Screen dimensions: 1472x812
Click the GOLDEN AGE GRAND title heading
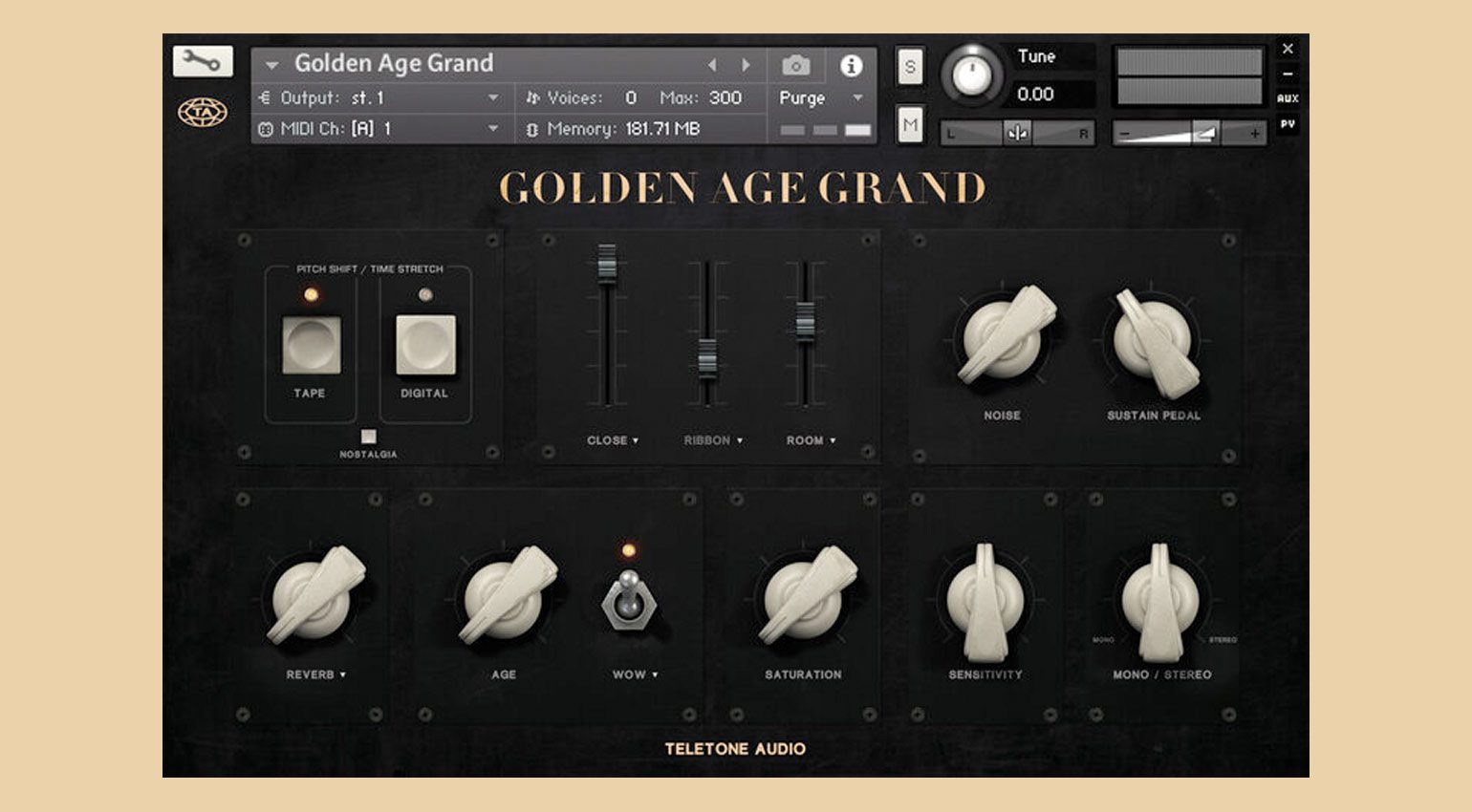pos(742,188)
